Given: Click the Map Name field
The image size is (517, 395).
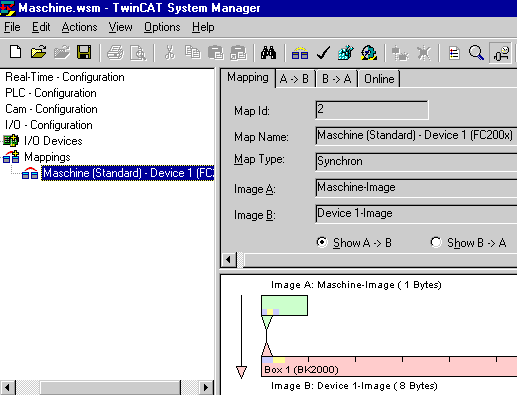Looking at the screenshot, I should [x=416, y=136].
